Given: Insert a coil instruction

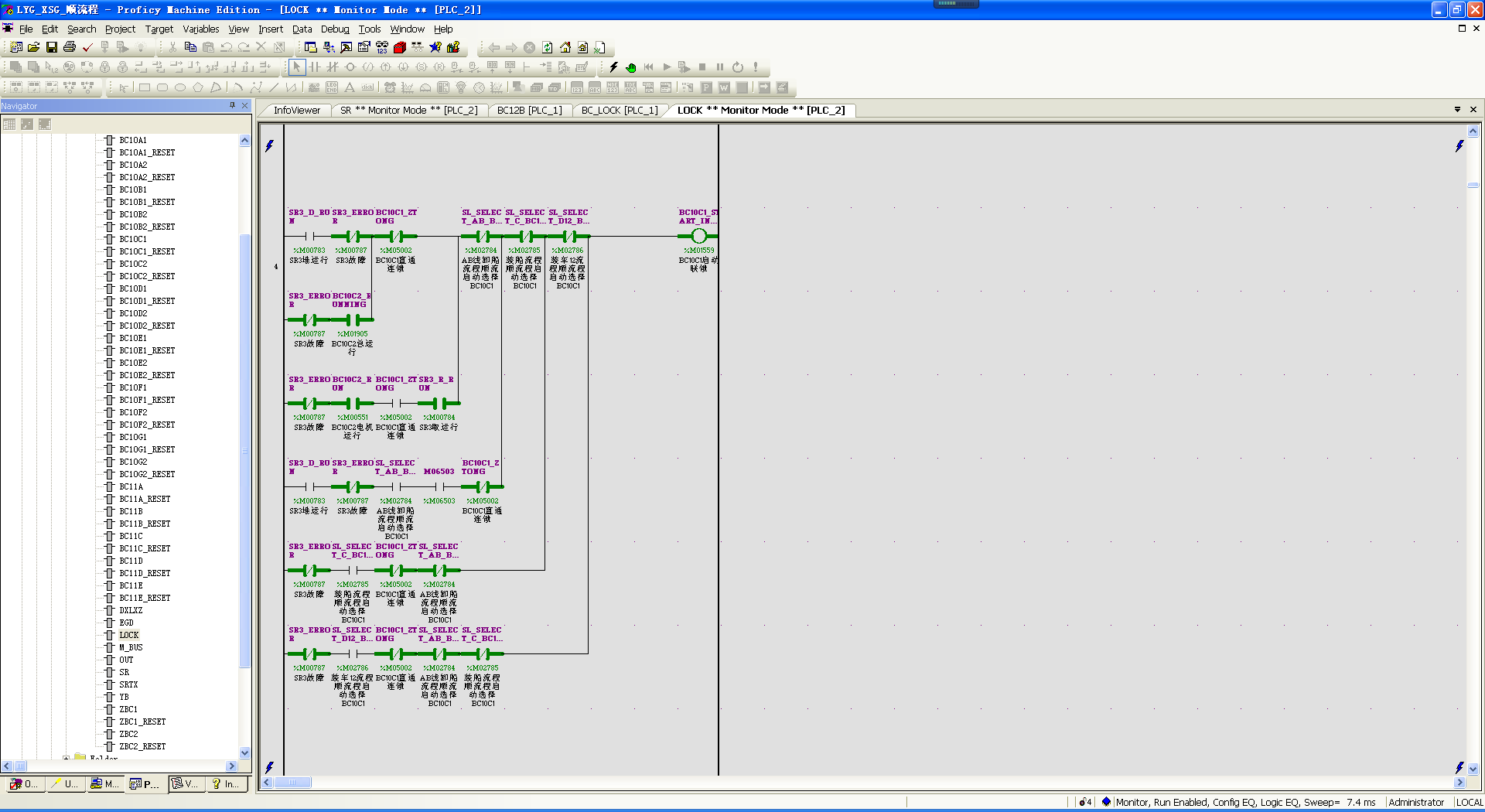Looking at the screenshot, I should click(350, 67).
